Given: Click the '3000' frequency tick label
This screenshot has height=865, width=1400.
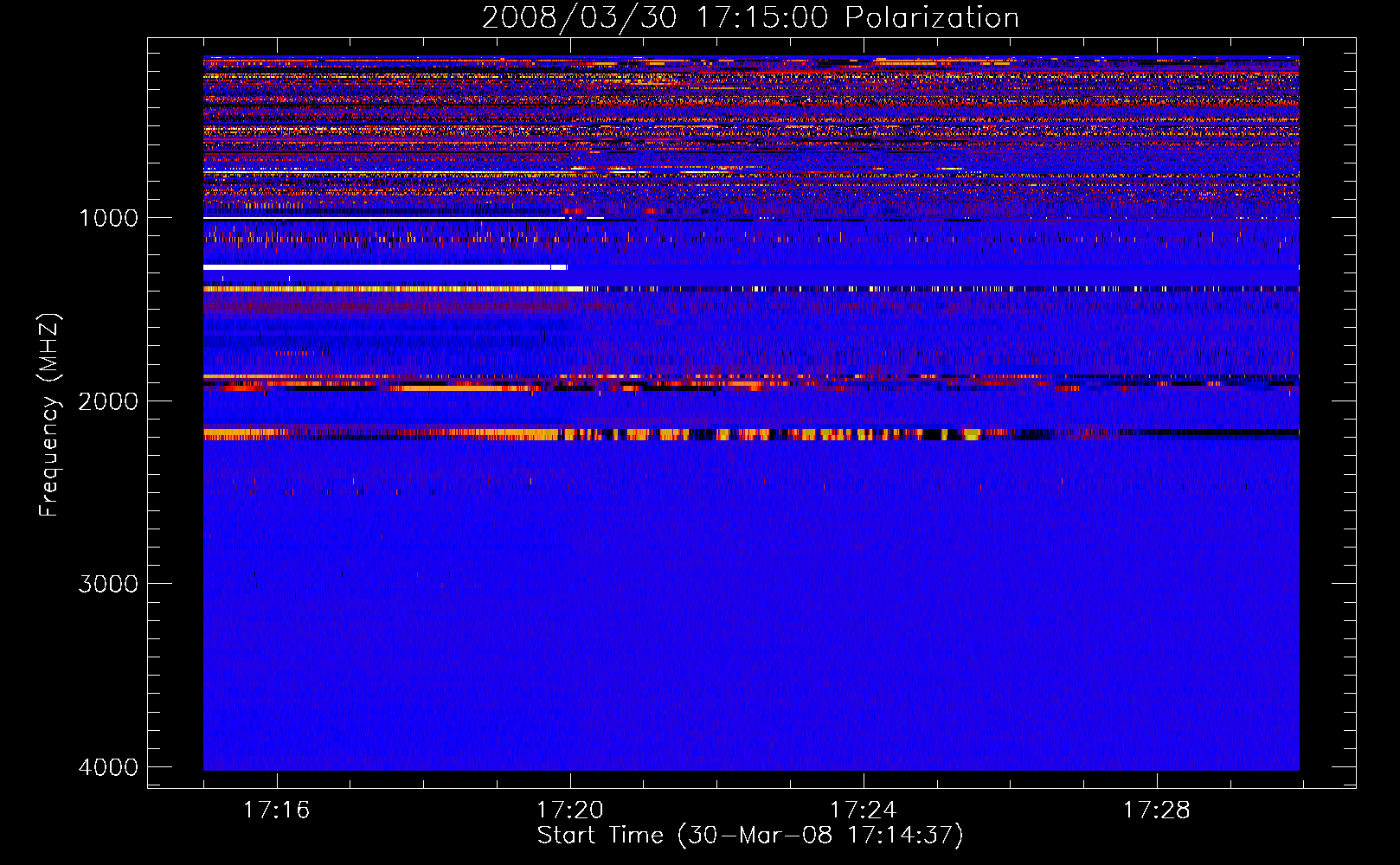Looking at the screenshot, I should (x=108, y=584).
